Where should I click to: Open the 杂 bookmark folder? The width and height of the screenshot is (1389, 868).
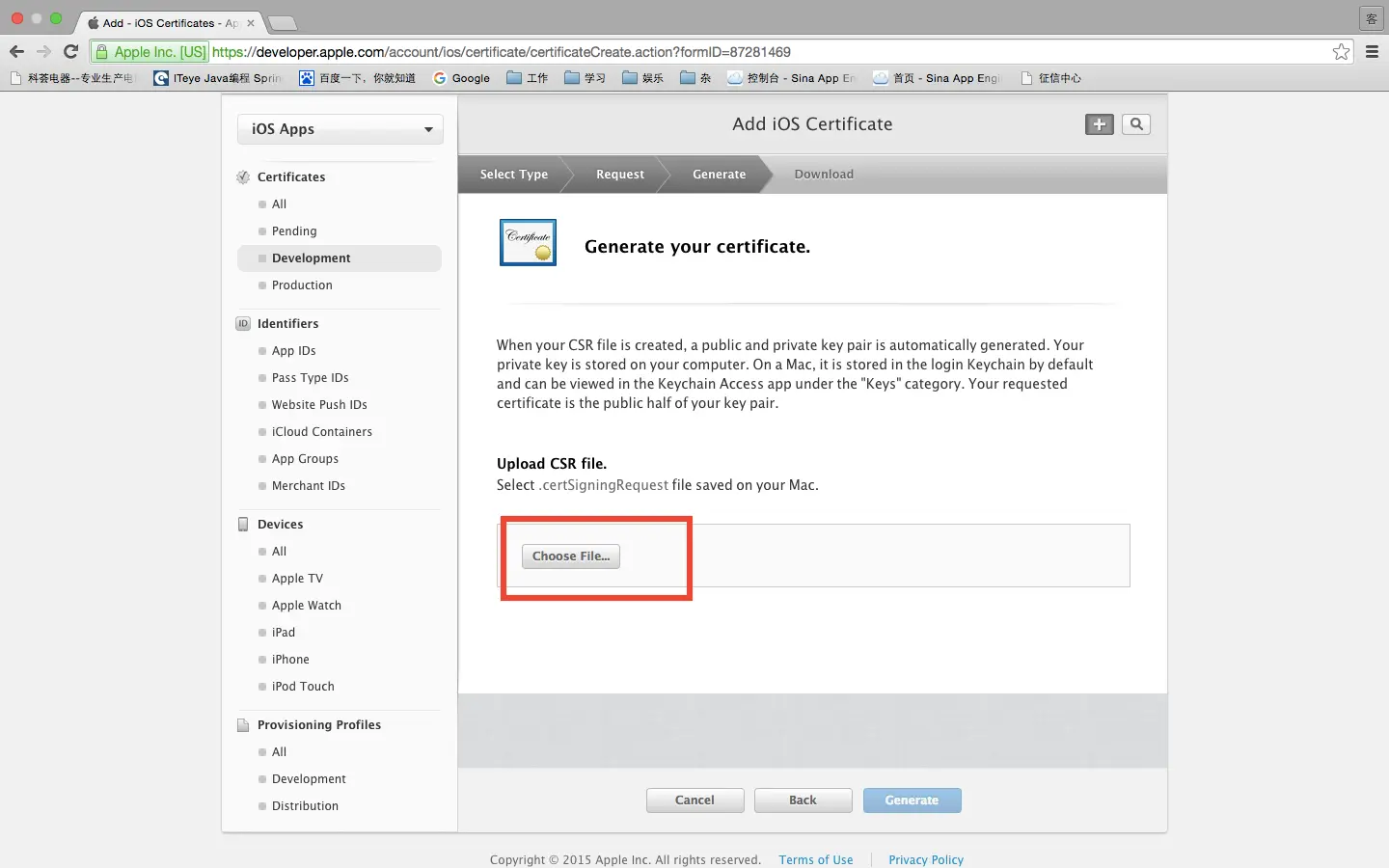695,78
